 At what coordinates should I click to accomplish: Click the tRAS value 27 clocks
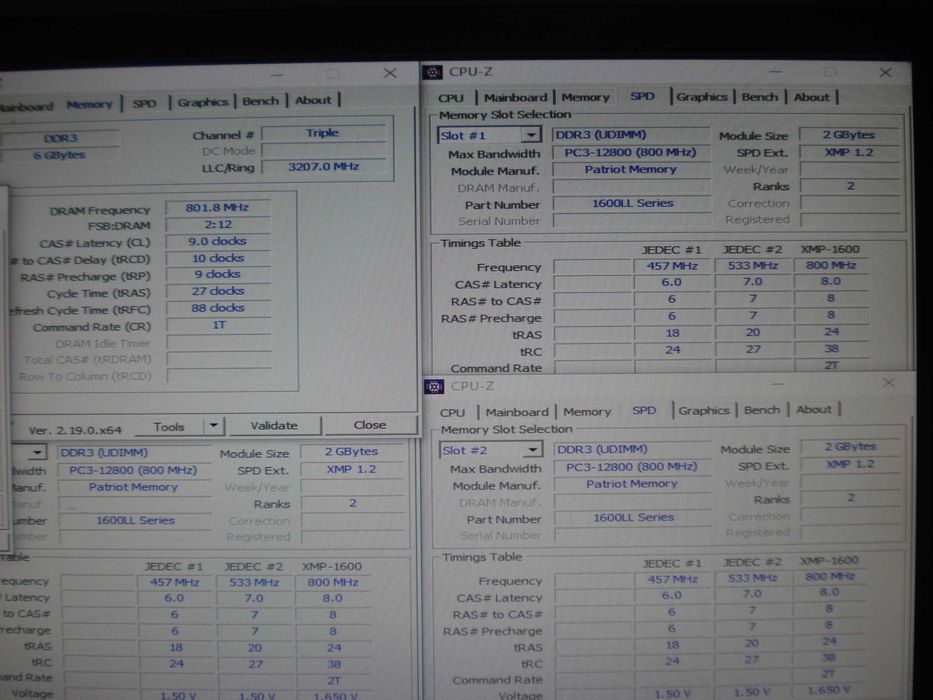(218, 291)
